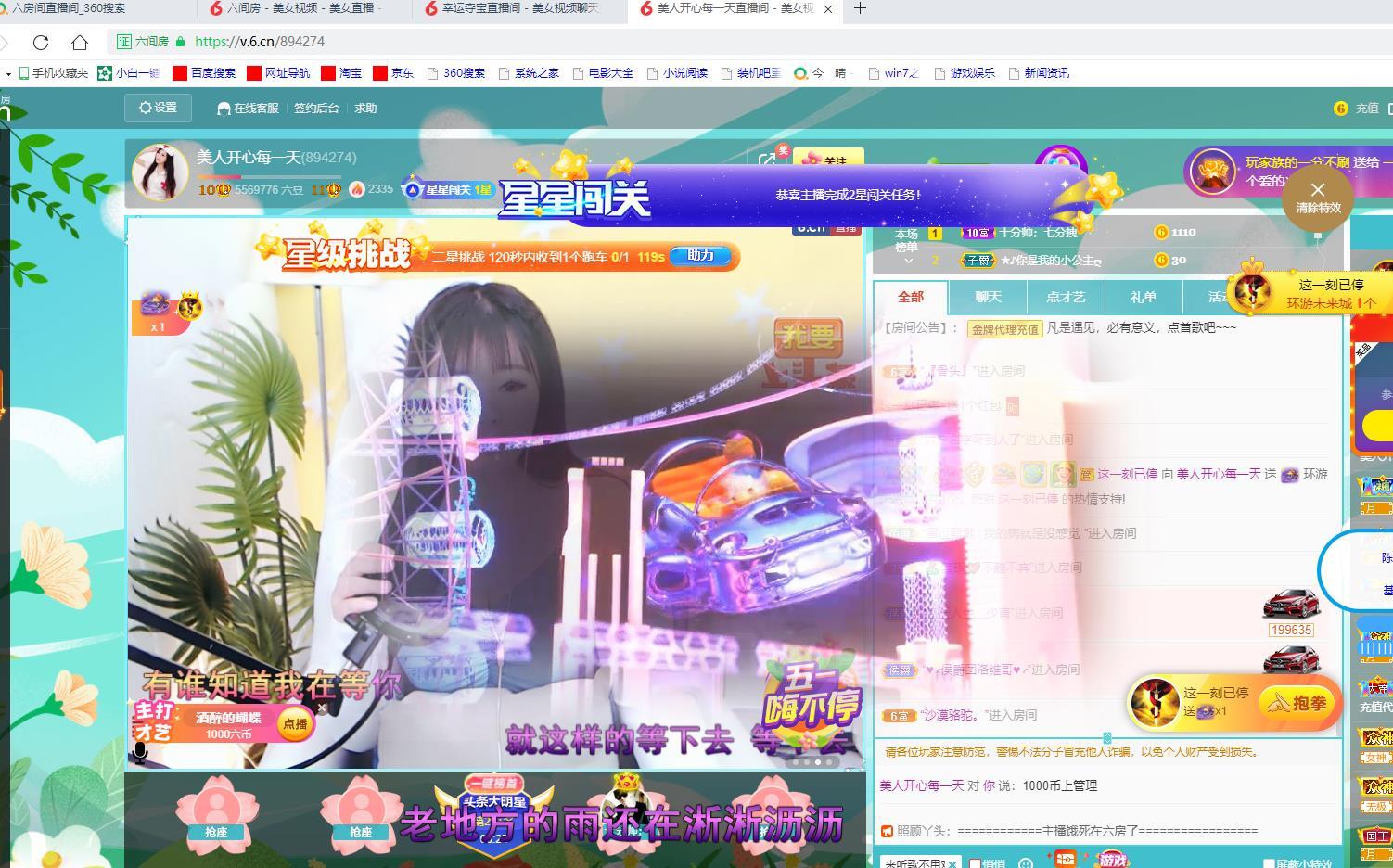Click the megaphone broadcast icon by 照顾丫头
The width and height of the screenshot is (1393, 868).
(887, 831)
